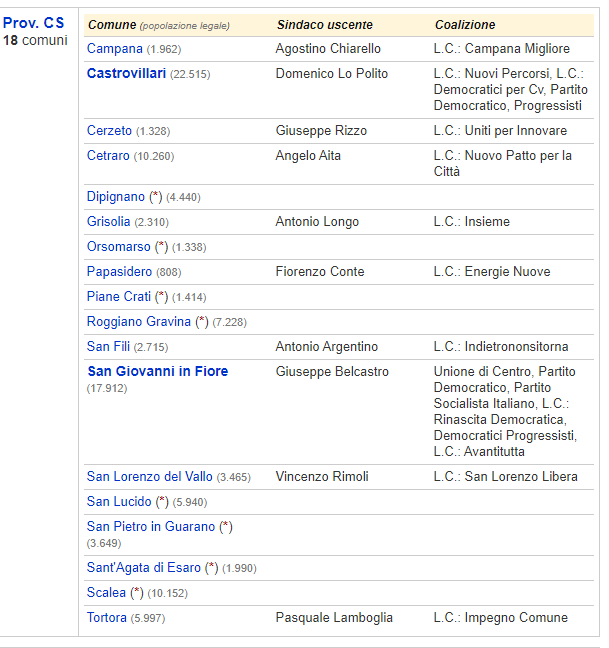This screenshot has width=609, height=648.
Task: Open the Scalea comune link
Action: pyautogui.click(x=106, y=593)
